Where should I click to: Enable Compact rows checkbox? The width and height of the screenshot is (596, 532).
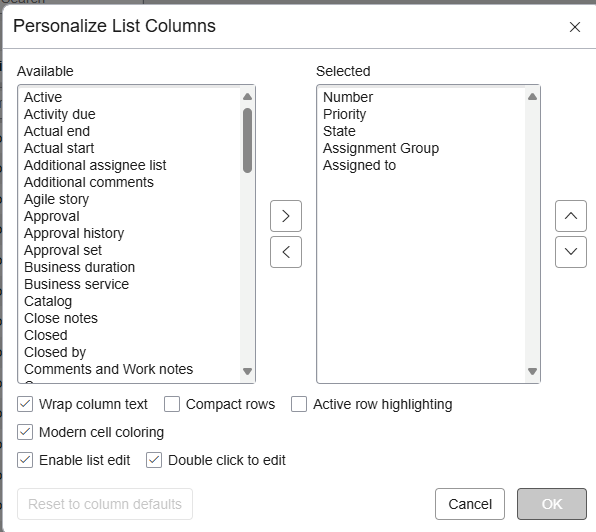point(172,404)
